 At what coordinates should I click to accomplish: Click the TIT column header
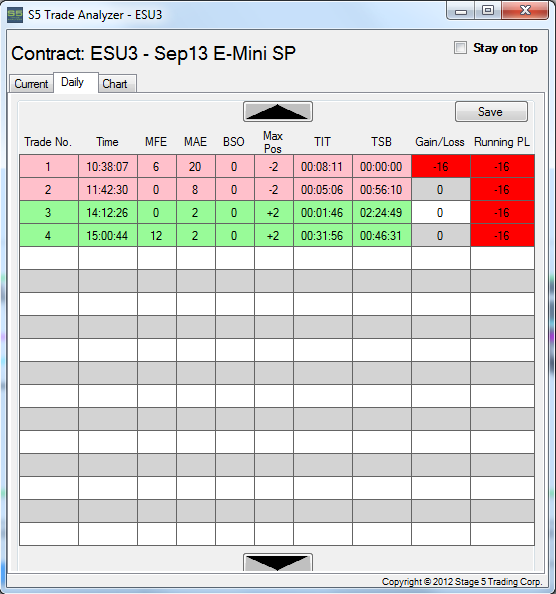coord(322,142)
